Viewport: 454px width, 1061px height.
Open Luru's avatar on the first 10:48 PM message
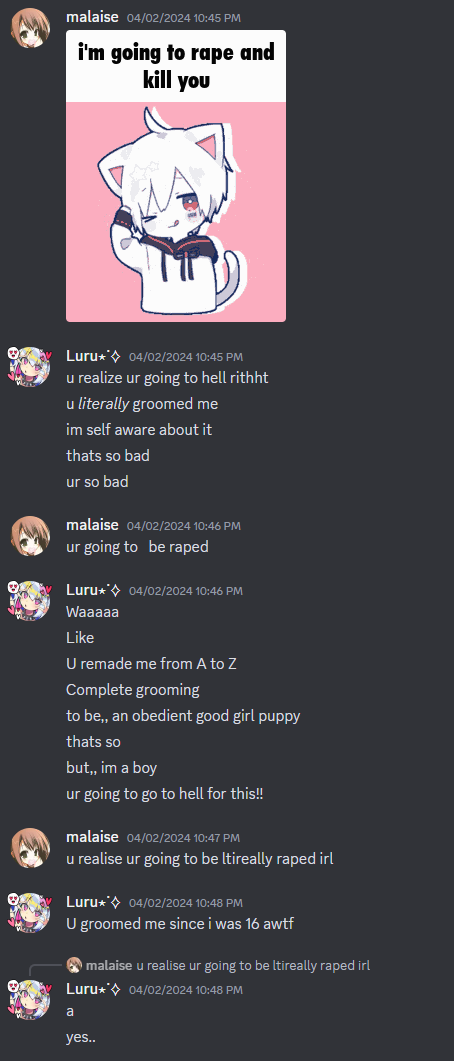point(30,913)
